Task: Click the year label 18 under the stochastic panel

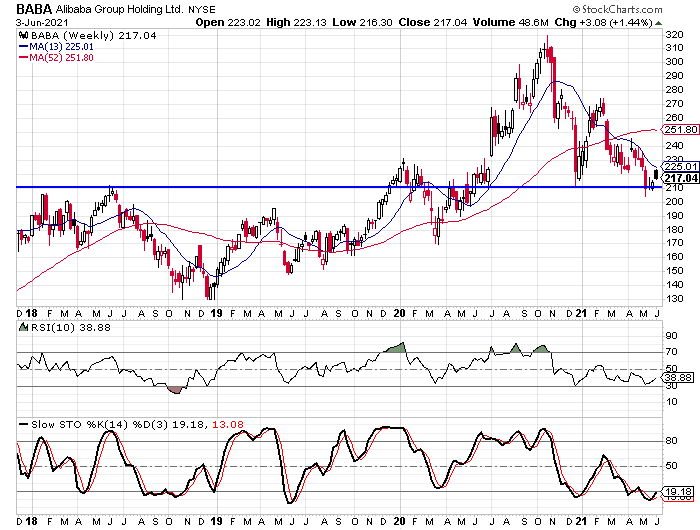Action: 31,521
